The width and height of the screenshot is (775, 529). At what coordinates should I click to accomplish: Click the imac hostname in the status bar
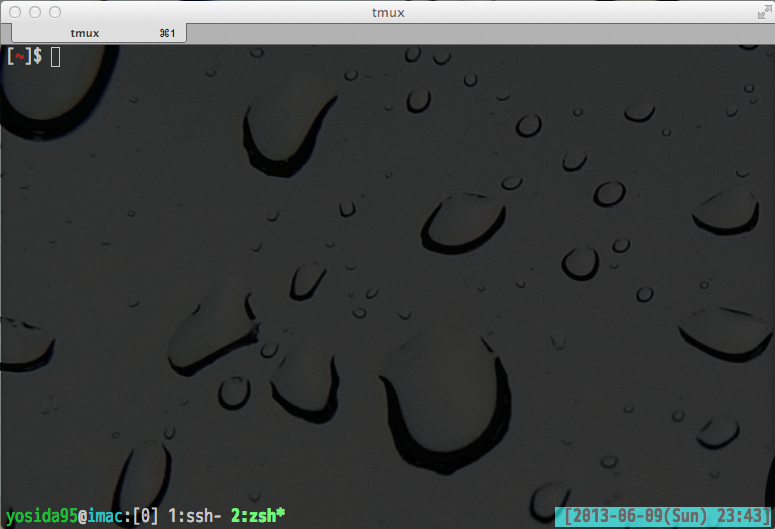click(x=104, y=516)
